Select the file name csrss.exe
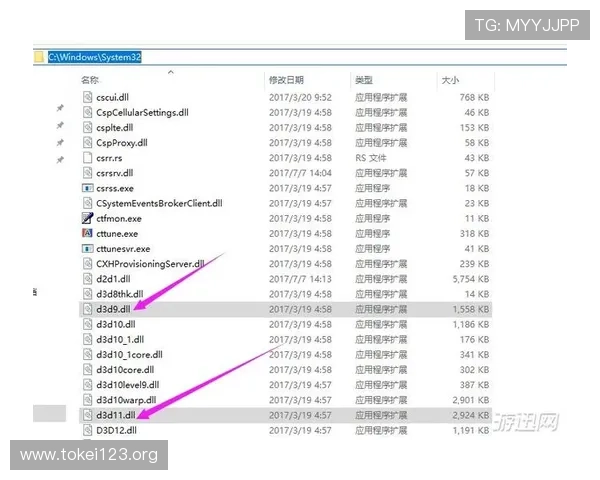600x480 pixels. coord(115,188)
